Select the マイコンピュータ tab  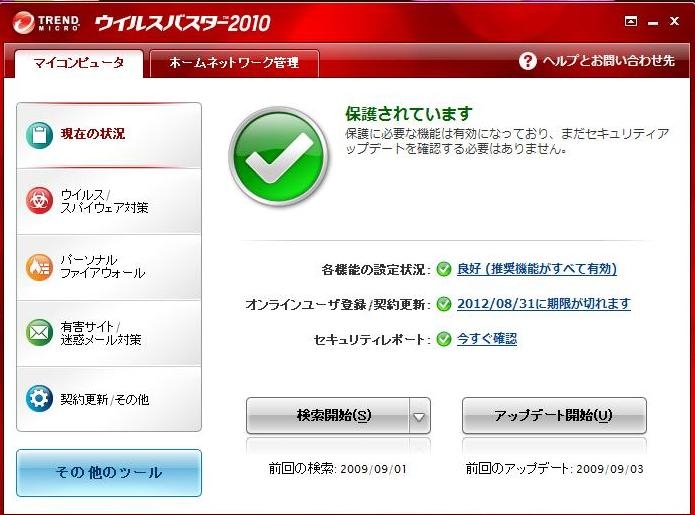[79, 63]
